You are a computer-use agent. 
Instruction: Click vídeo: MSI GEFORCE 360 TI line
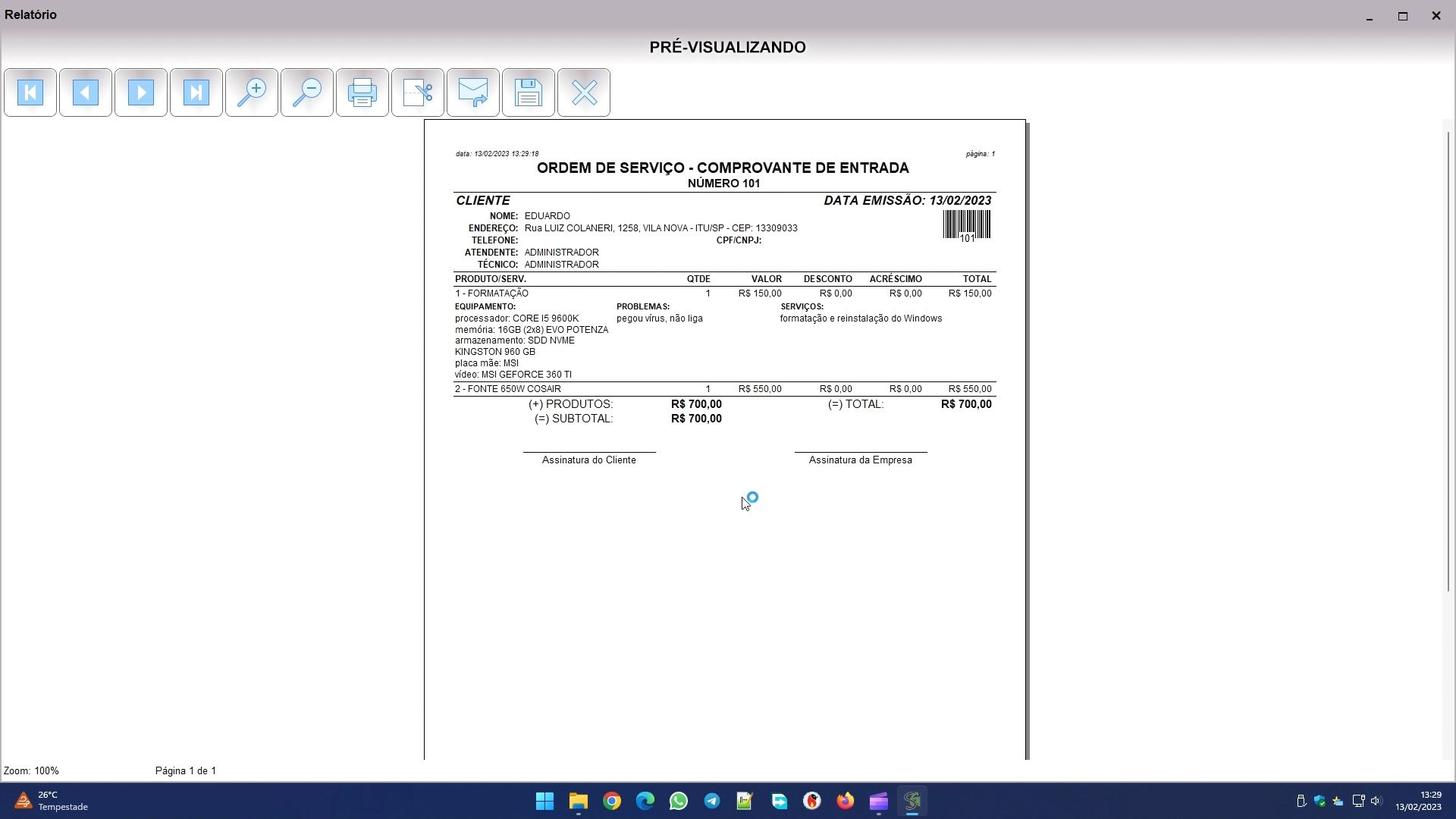(513, 375)
